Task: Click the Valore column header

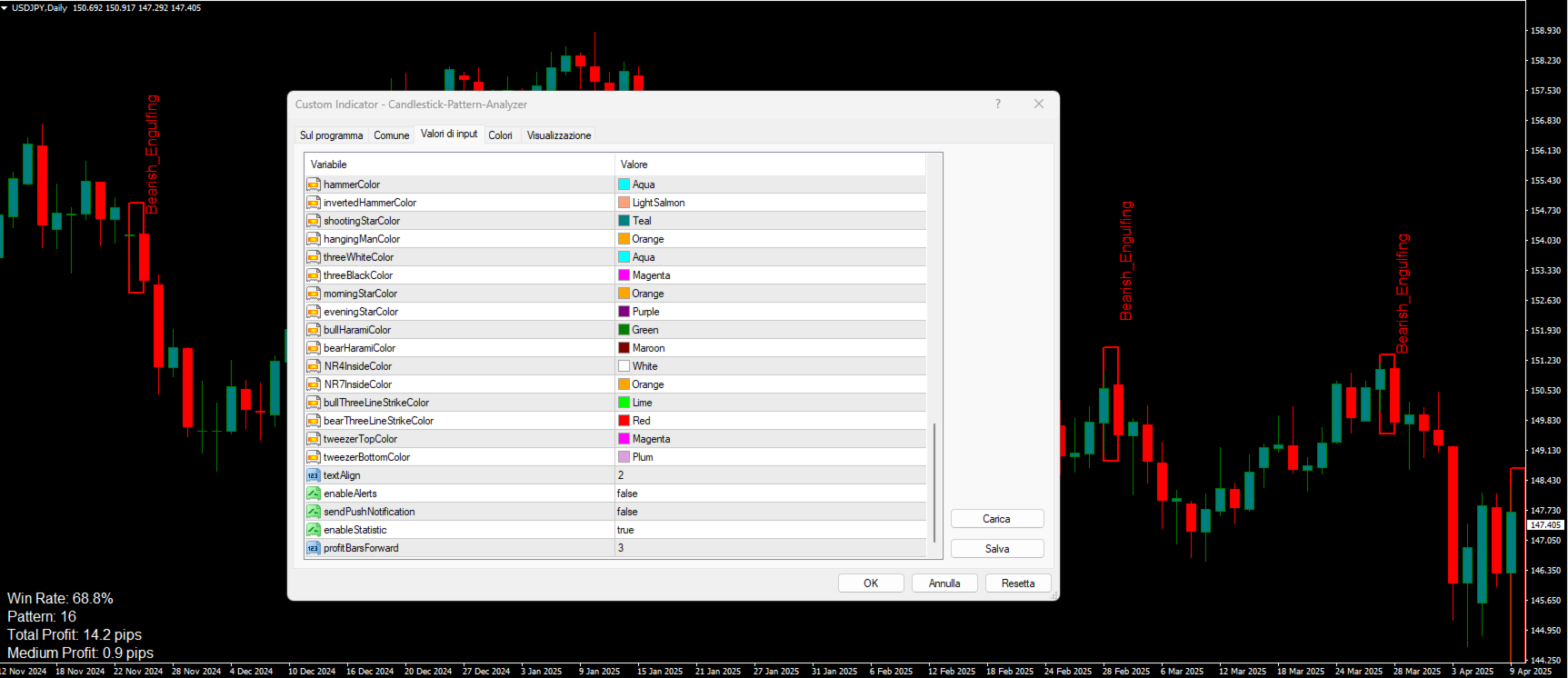Action: pos(771,165)
